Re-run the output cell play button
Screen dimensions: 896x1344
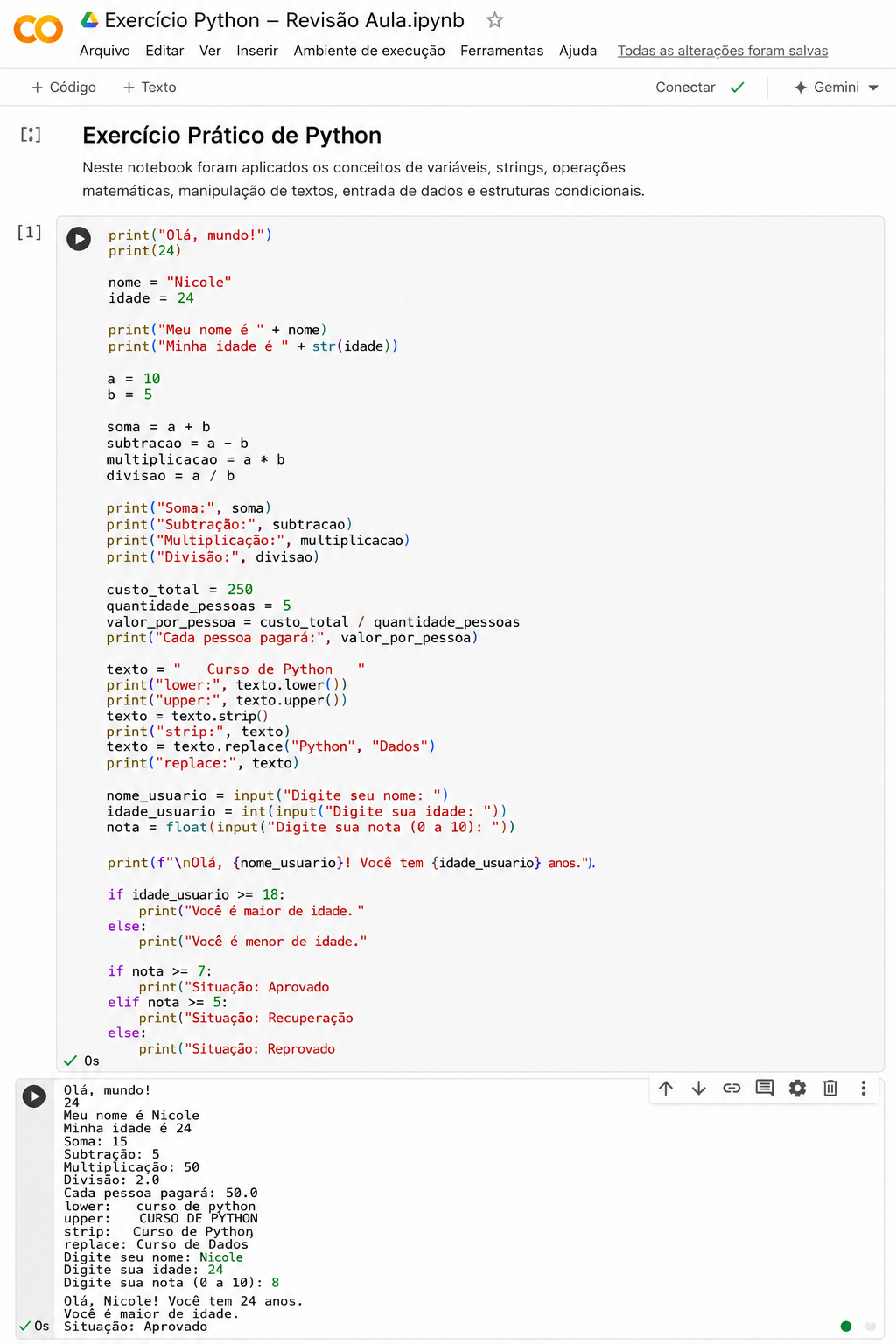click(x=34, y=1095)
